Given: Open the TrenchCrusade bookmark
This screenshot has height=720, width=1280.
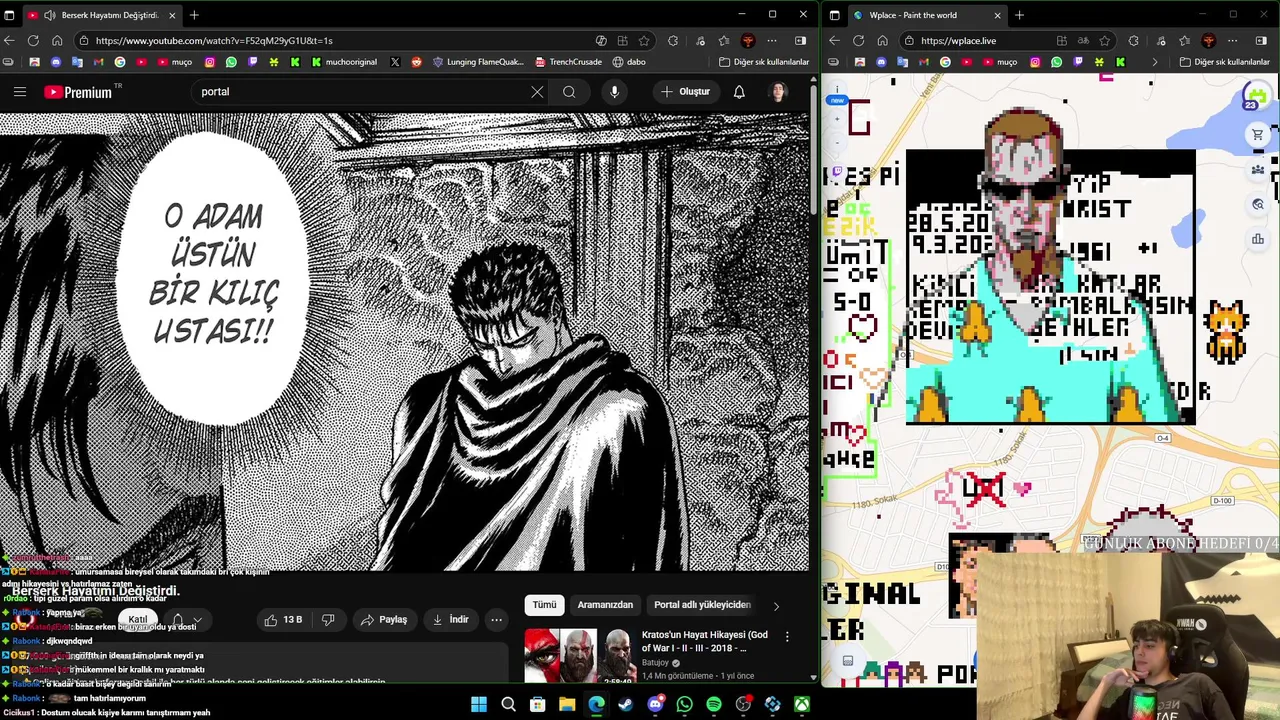Looking at the screenshot, I should pos(568,62).
